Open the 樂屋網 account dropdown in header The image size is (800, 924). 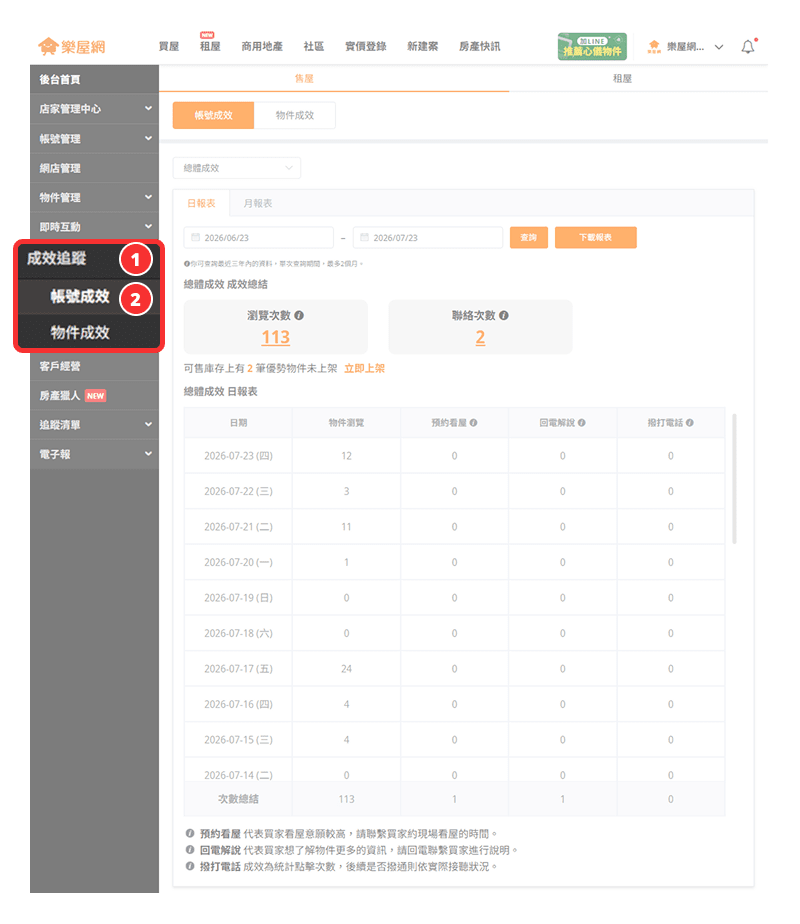pyautogui.click(x=685, y=47)
